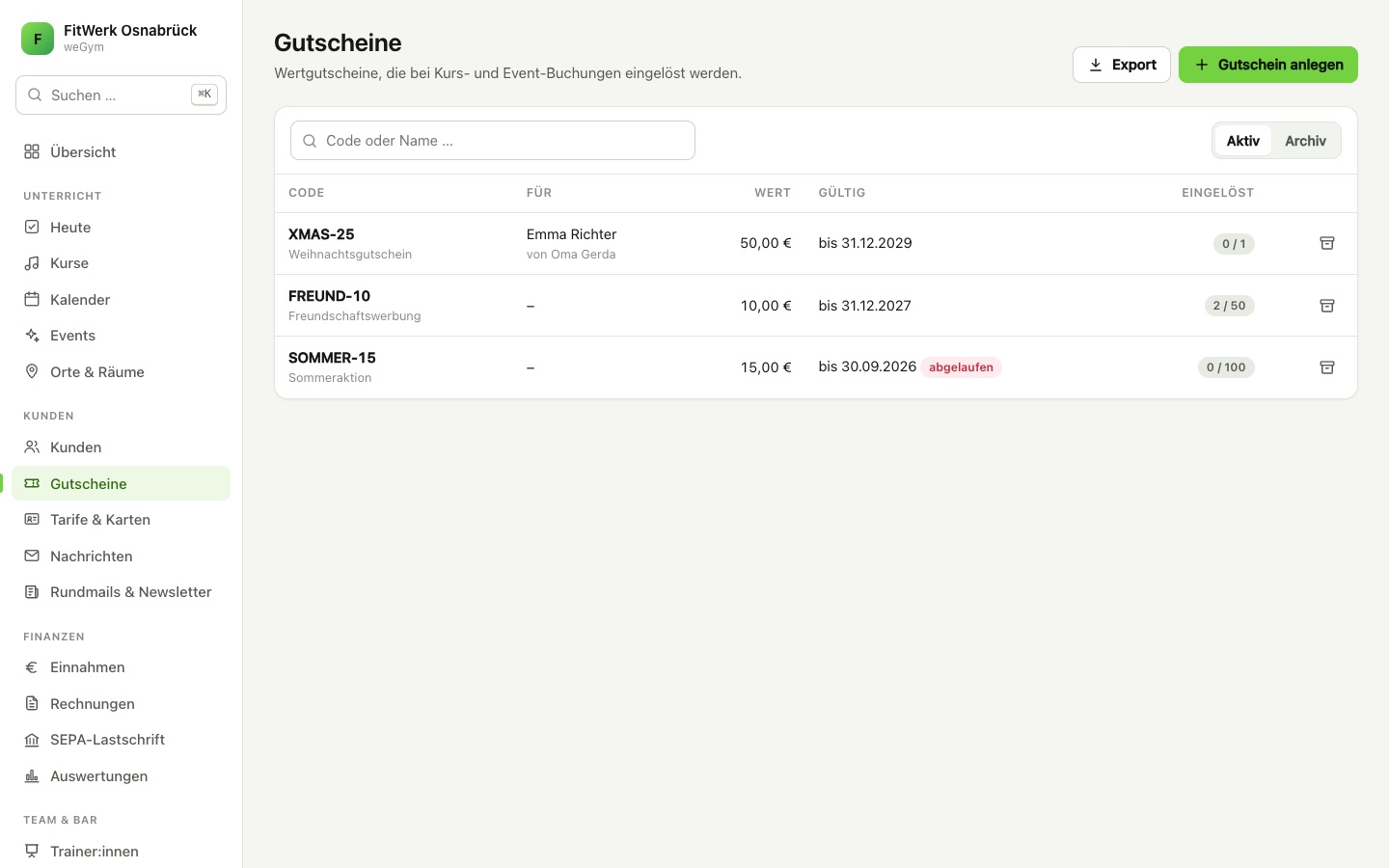
Task: Click the Kunden people icon
Action: click(32, 448)
